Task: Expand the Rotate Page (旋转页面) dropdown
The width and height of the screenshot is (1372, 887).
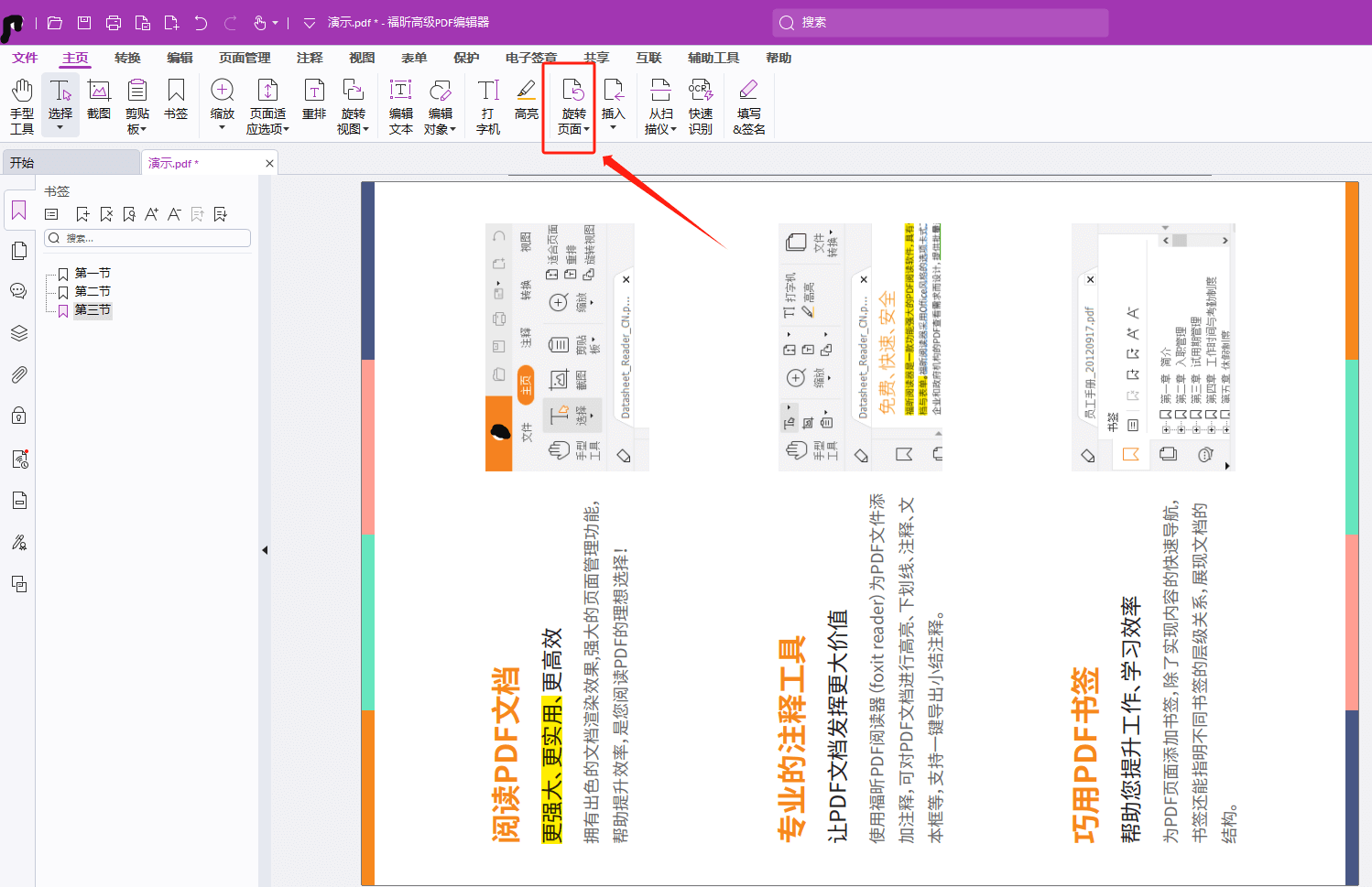Action: [x=573, y=129]
